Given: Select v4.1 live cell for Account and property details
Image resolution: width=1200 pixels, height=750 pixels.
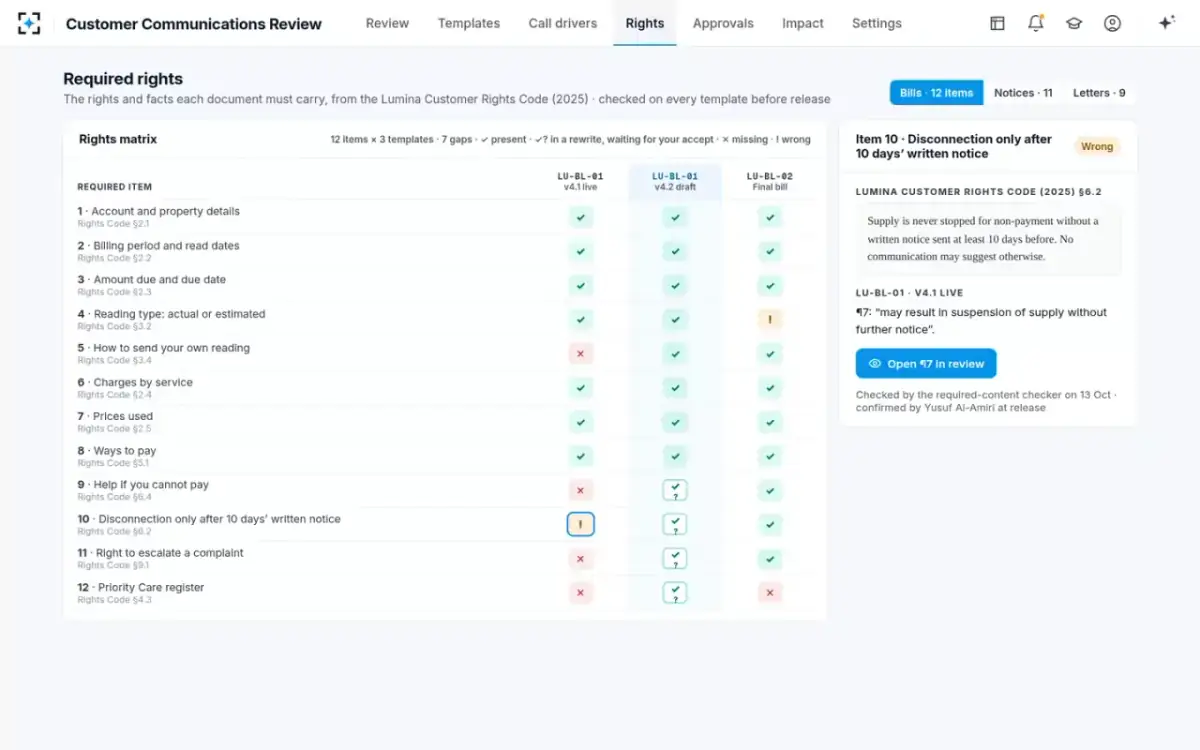Looking at the screenshot, I should 581,217.
